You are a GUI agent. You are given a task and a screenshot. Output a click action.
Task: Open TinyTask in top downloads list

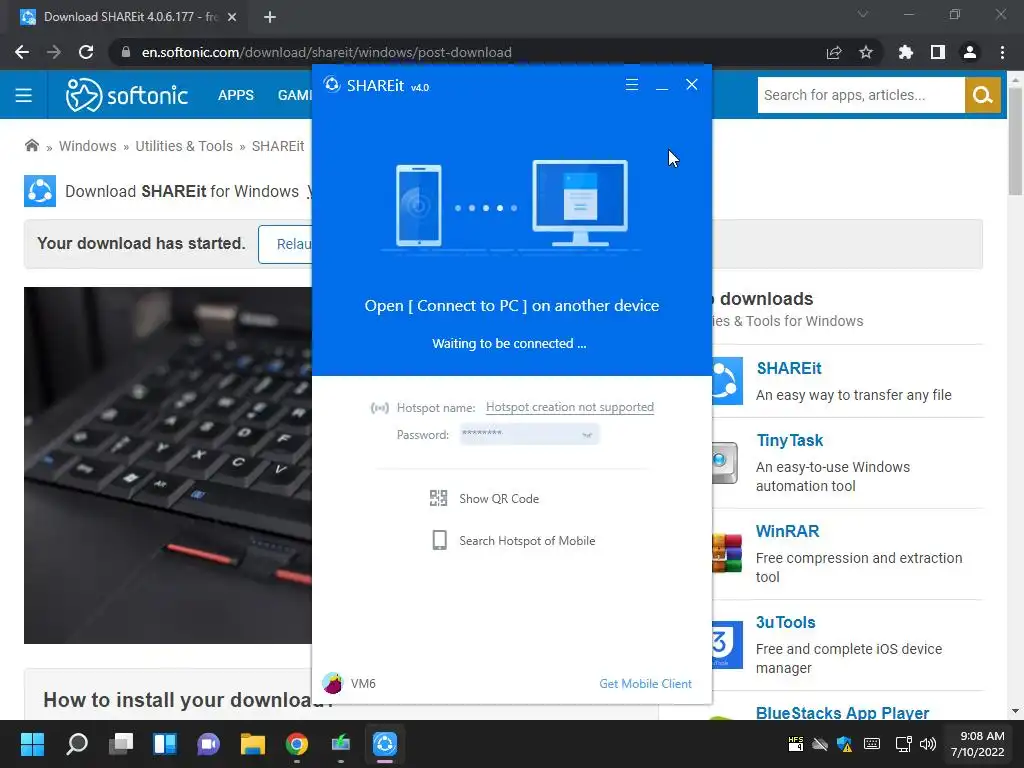(790, 441)
